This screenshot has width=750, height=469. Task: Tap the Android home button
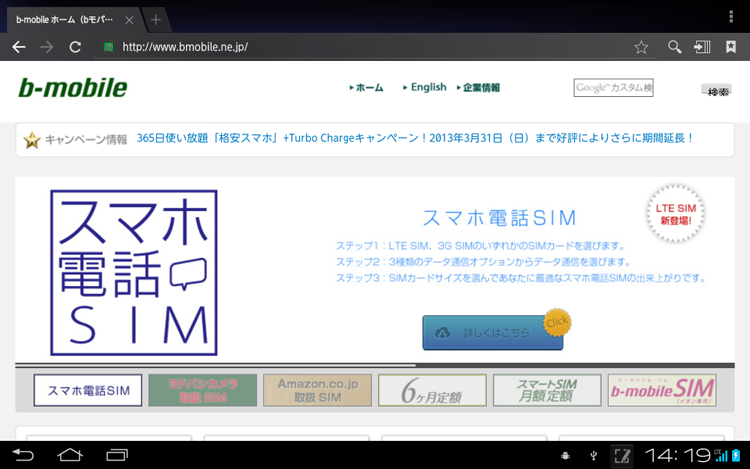coord(70,455)
